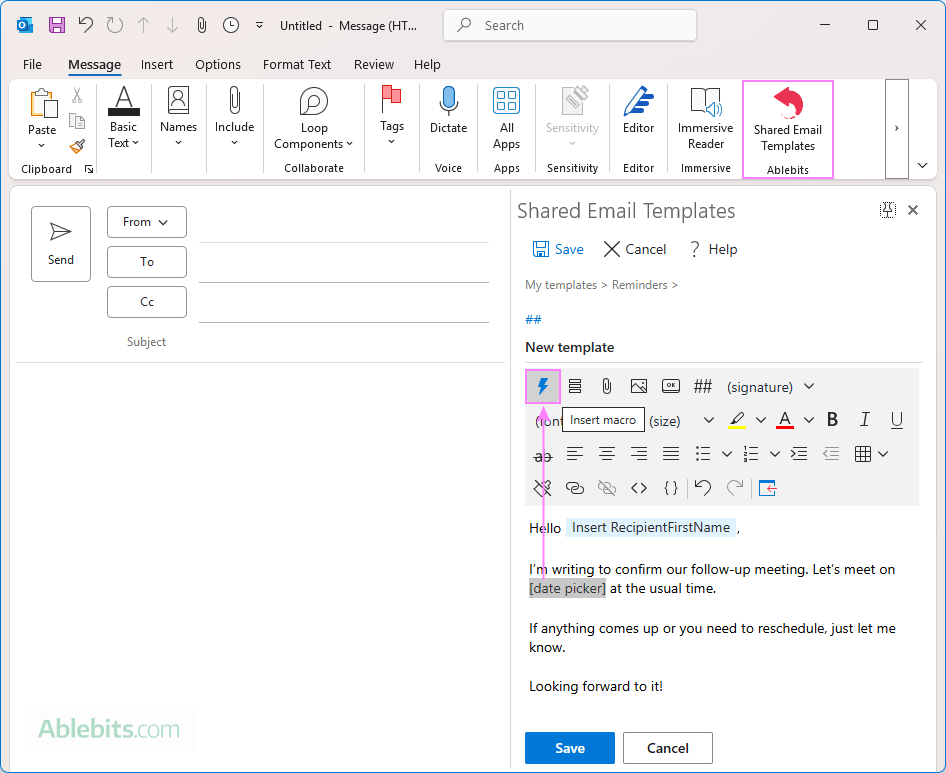
Task: Align template text left
Action: coord(575,454)
